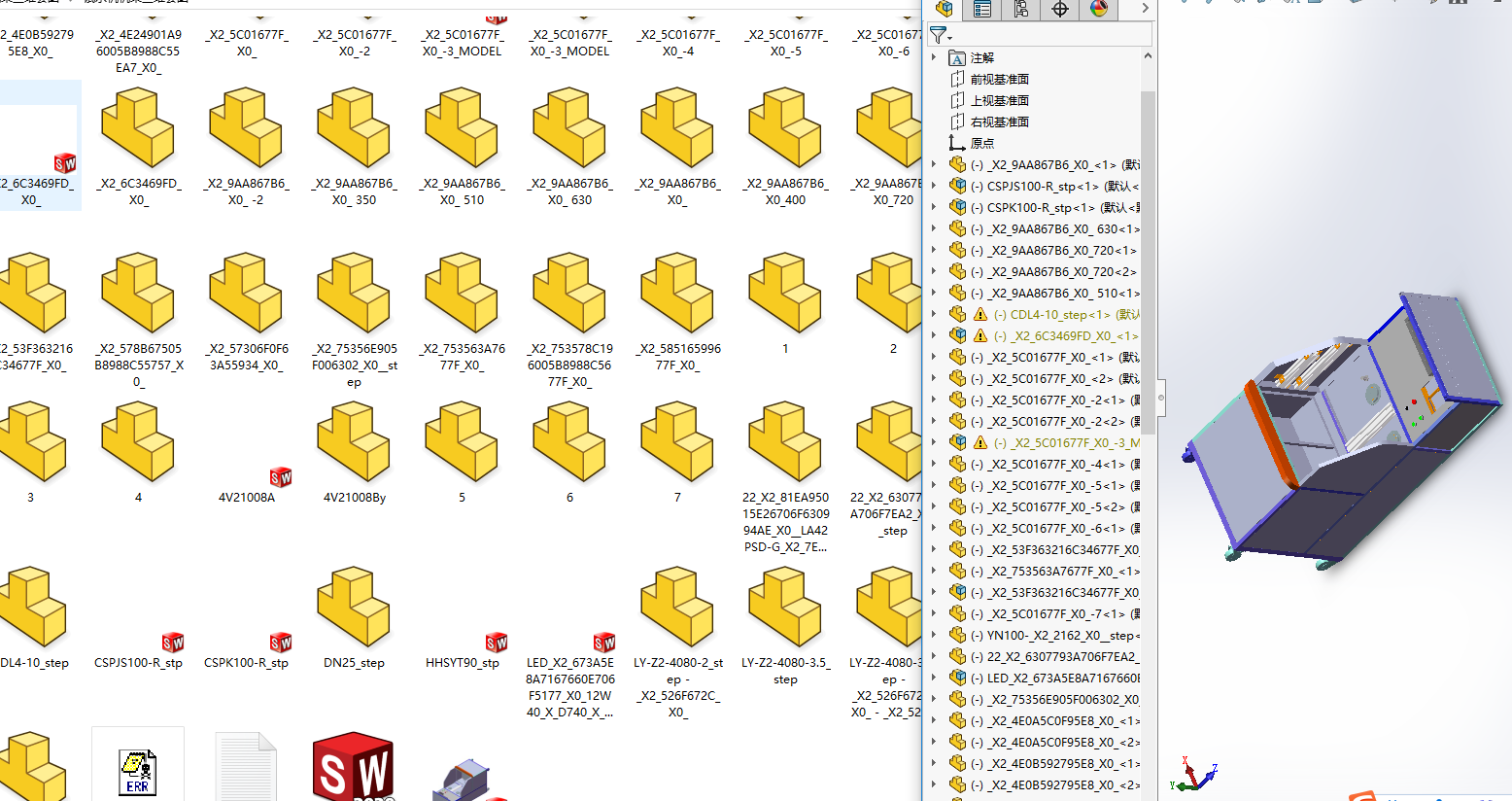1512x801 pixels.
Task: Click the warning icon on CDL4-10_step<1>
Action: 979,314
